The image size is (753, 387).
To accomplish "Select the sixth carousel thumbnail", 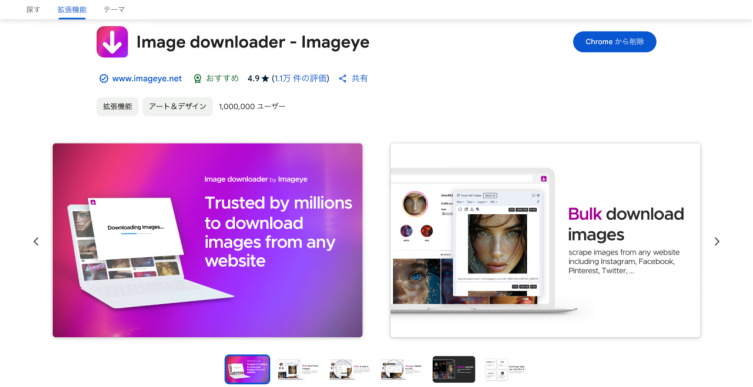I will (x=504, y=369).
